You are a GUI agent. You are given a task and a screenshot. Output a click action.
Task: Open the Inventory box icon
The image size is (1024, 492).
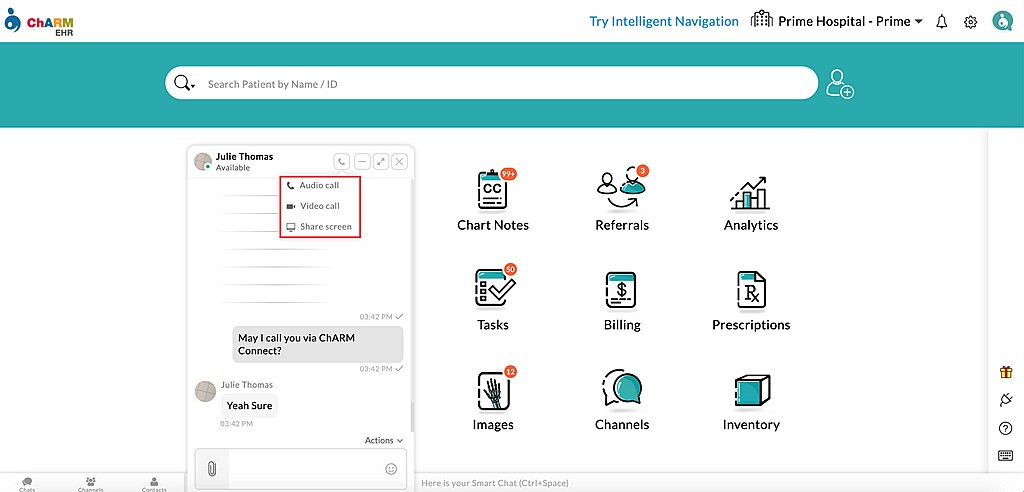(750, 390)
